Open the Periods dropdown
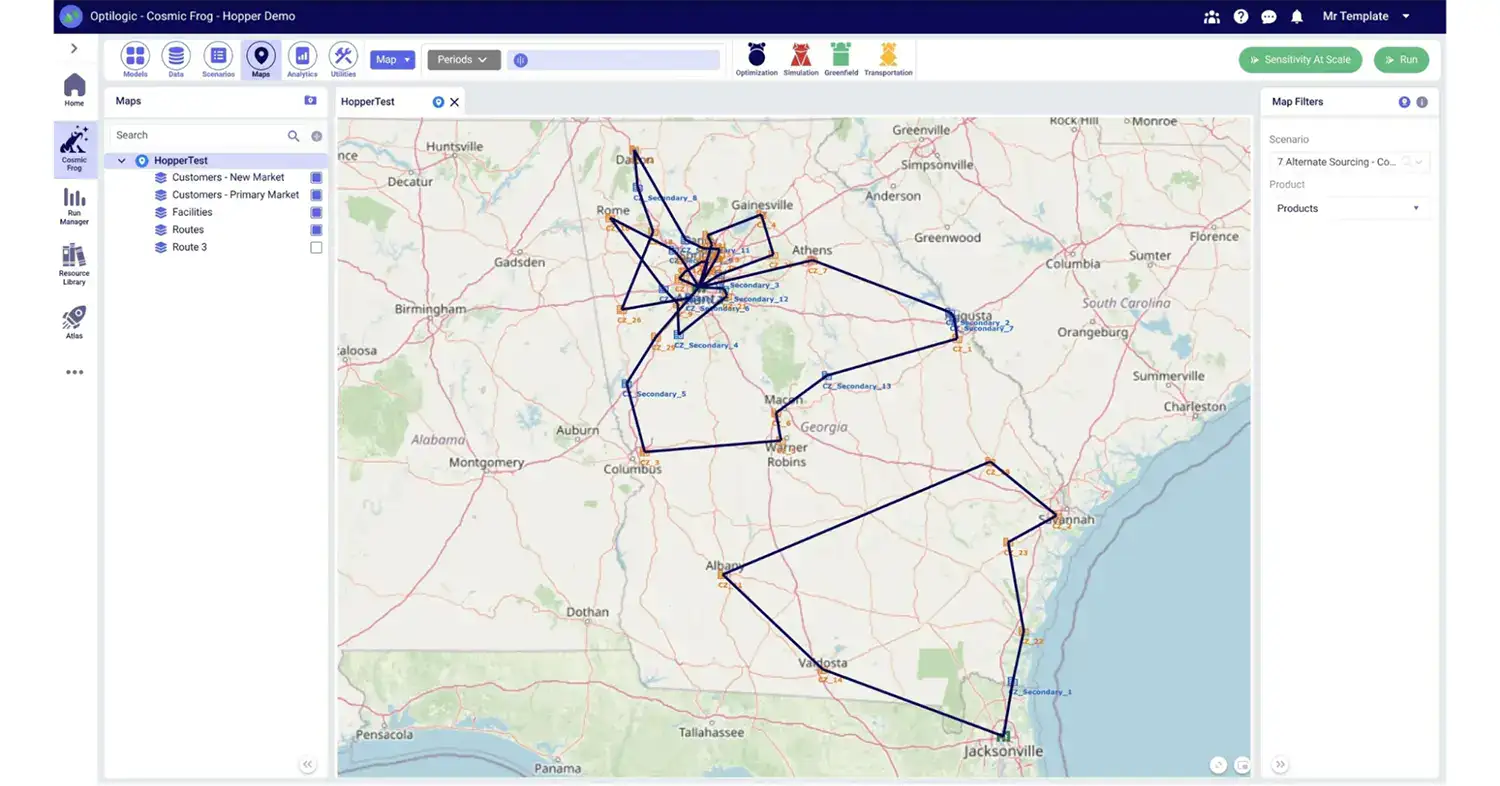1500x786 pixels. [x=462, y=59]
